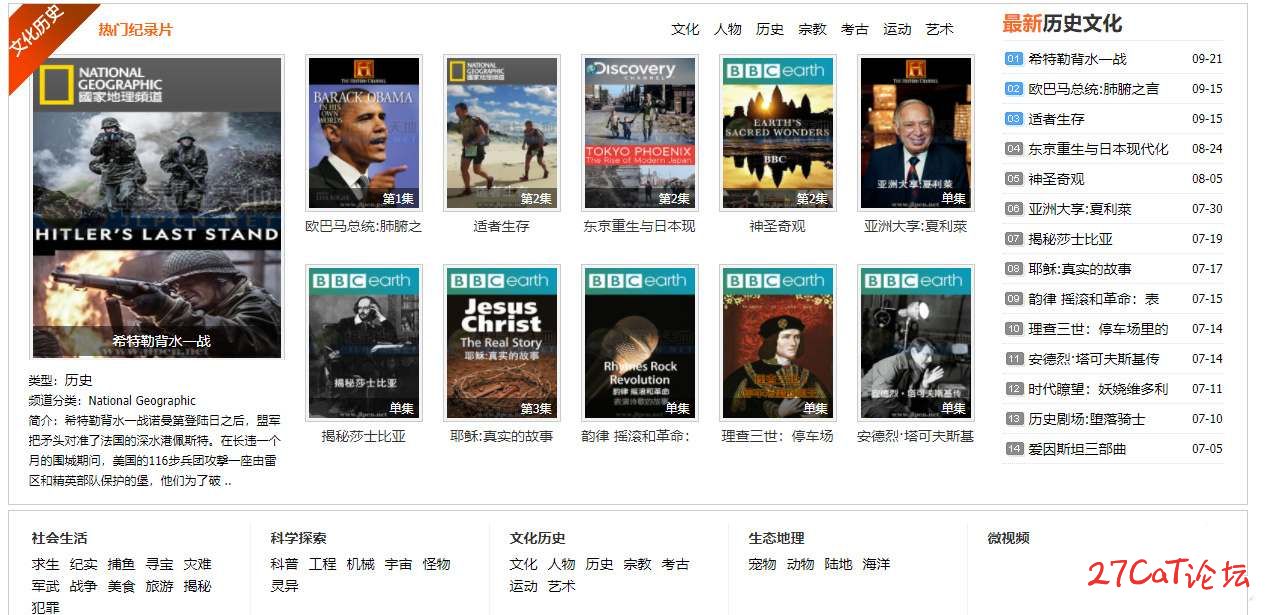Image resolution: width=1265 pixels, height=615 pixels.
Task: Open the Earth's Sacred Wonders poster
Action: pyautogui.click(x=777, y=133)
